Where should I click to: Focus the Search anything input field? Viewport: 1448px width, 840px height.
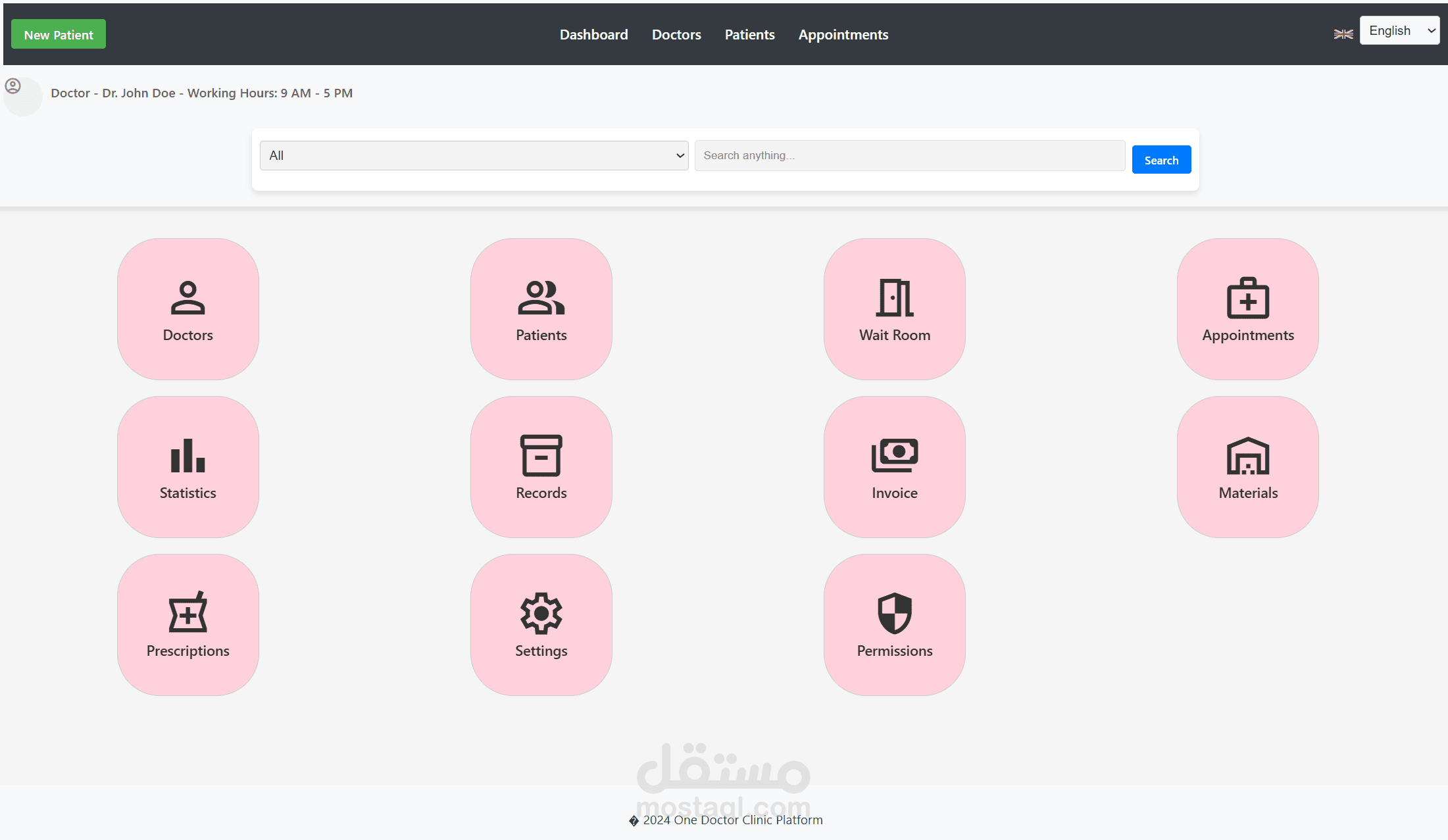tap(910, 155)
